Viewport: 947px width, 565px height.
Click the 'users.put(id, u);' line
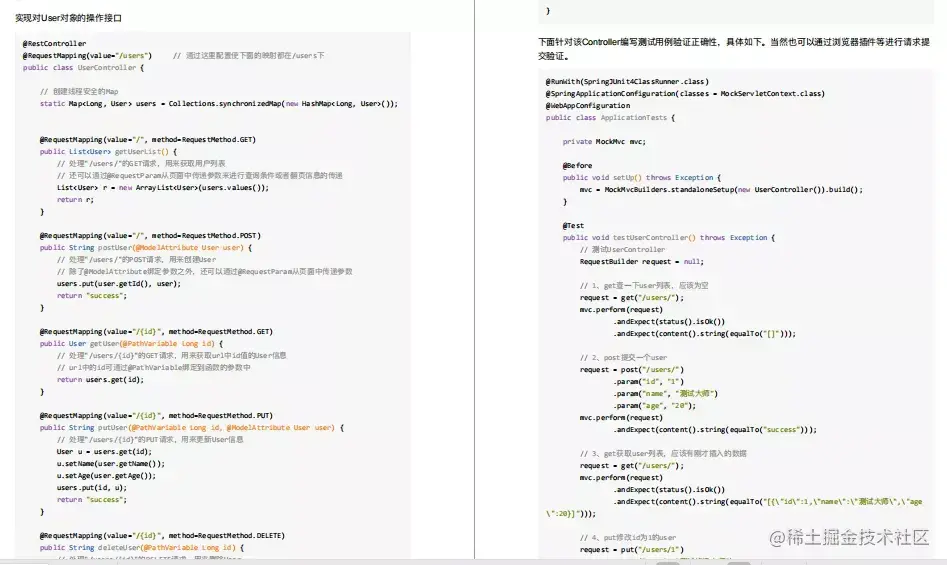coord(92,488)
